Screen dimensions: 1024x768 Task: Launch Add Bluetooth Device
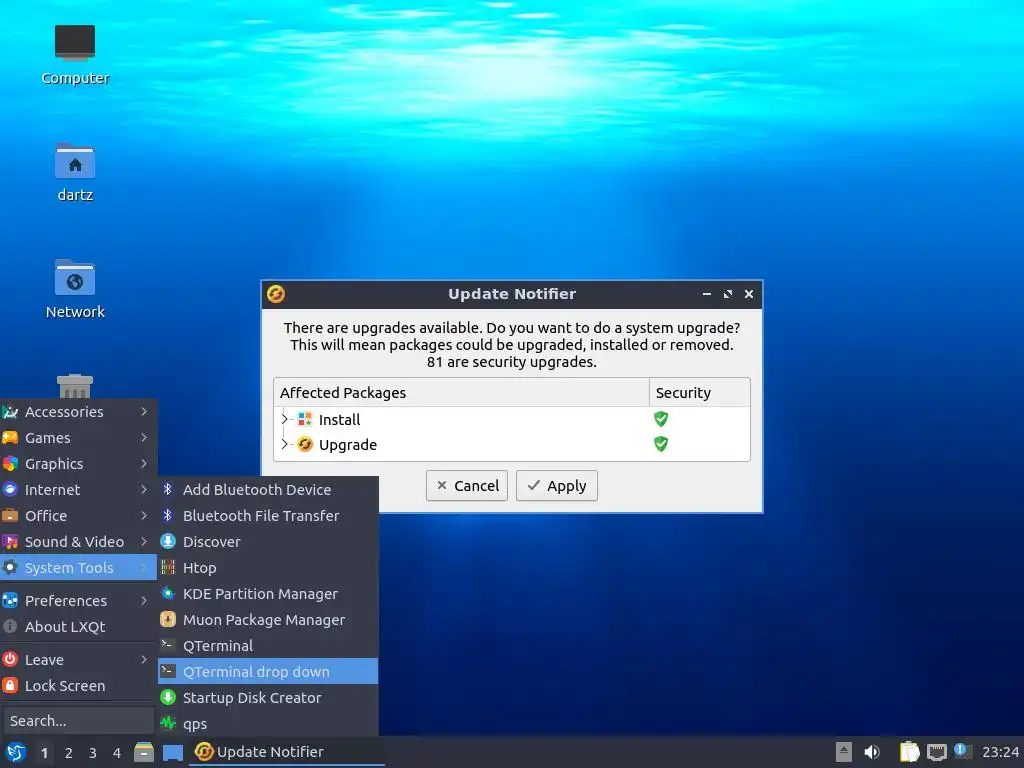click(x=268, y=489)
